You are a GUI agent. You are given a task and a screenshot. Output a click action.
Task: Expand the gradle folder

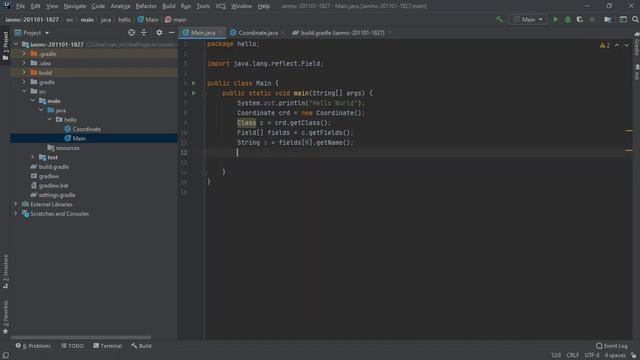pos(24,82)
